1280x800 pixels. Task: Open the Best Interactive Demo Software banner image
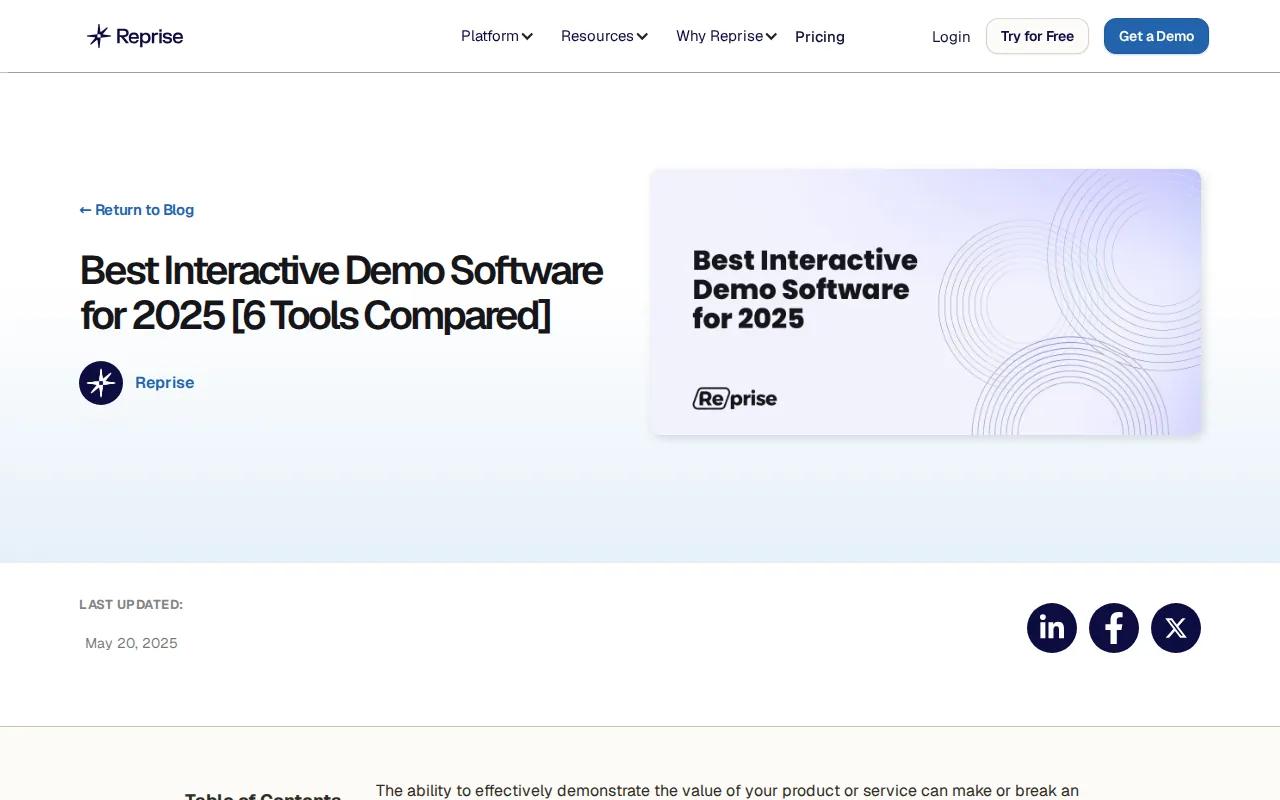[x=926, y=302]
